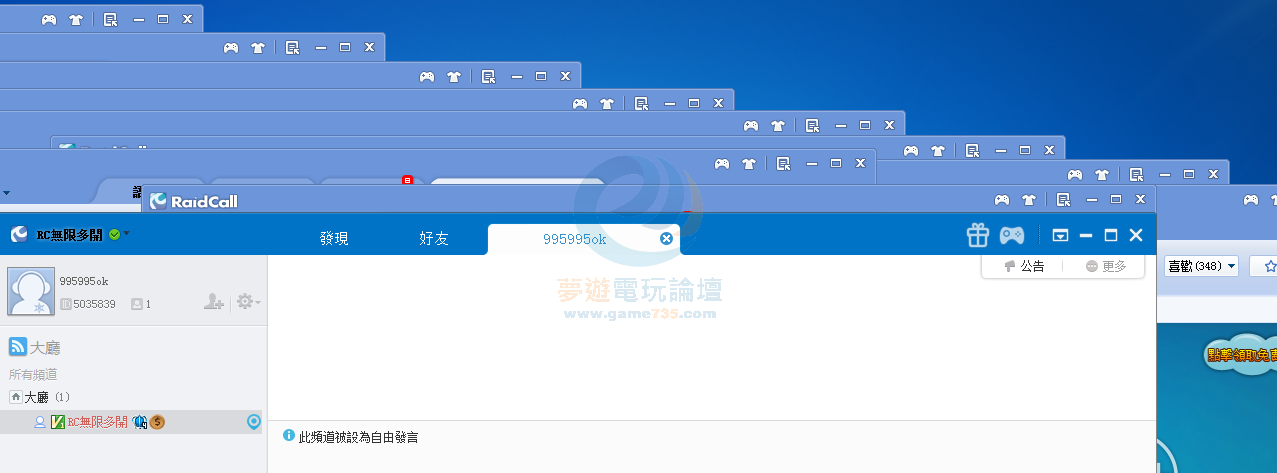Click the document menu icon of window directly behind
Image resolution: width=1277 pixels, height=473 pixels.
[1065, 199]
